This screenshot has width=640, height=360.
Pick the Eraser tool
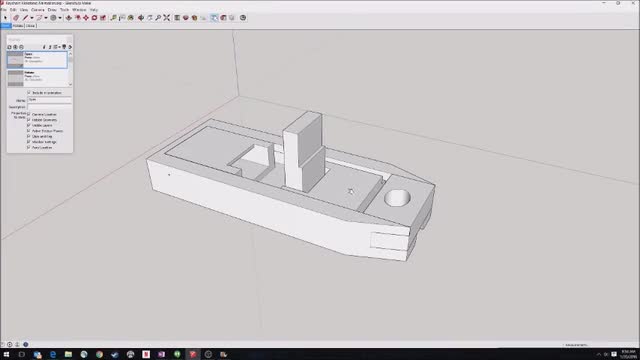[16, 18]
